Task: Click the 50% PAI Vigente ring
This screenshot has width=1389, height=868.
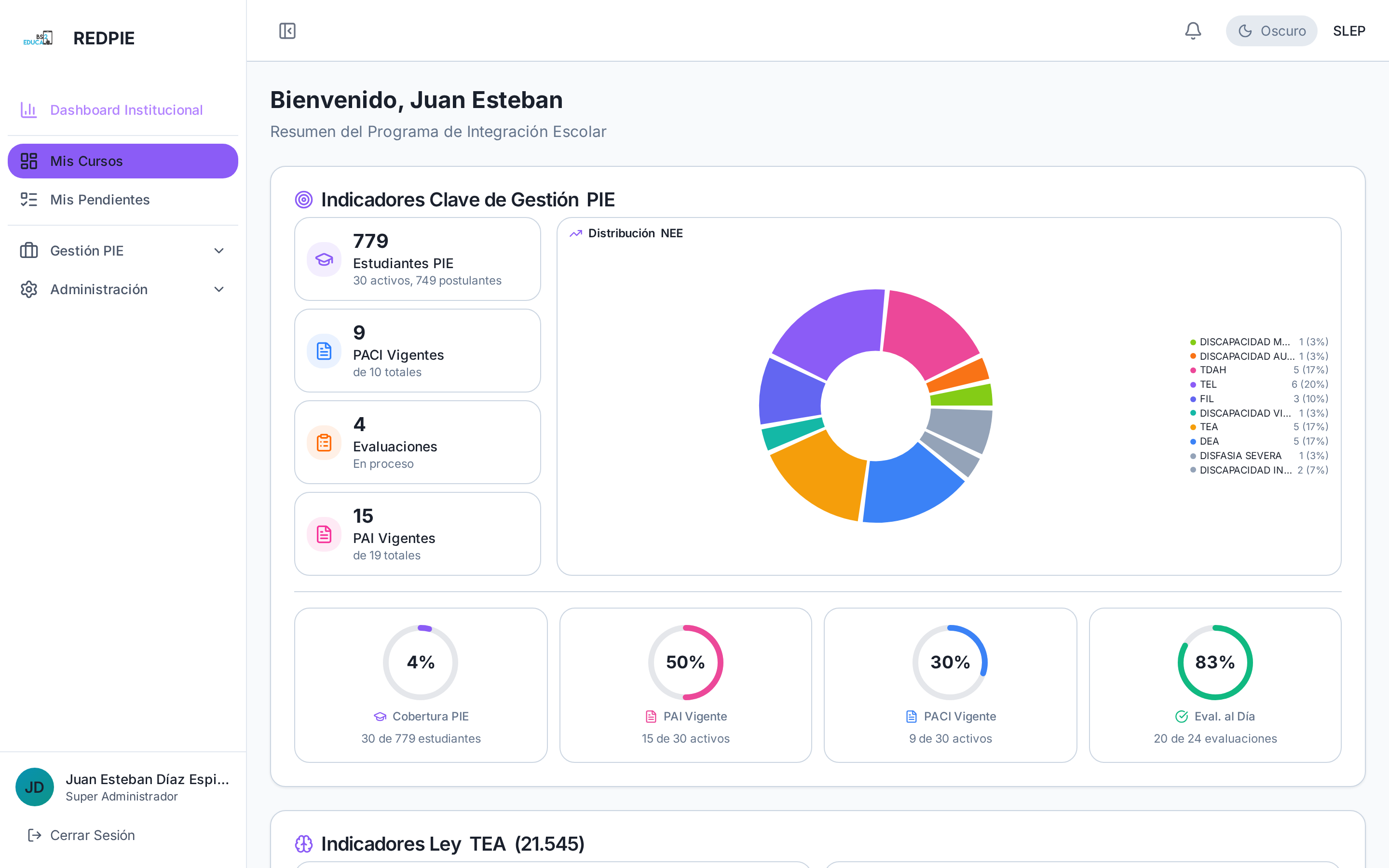Action: 685,663
